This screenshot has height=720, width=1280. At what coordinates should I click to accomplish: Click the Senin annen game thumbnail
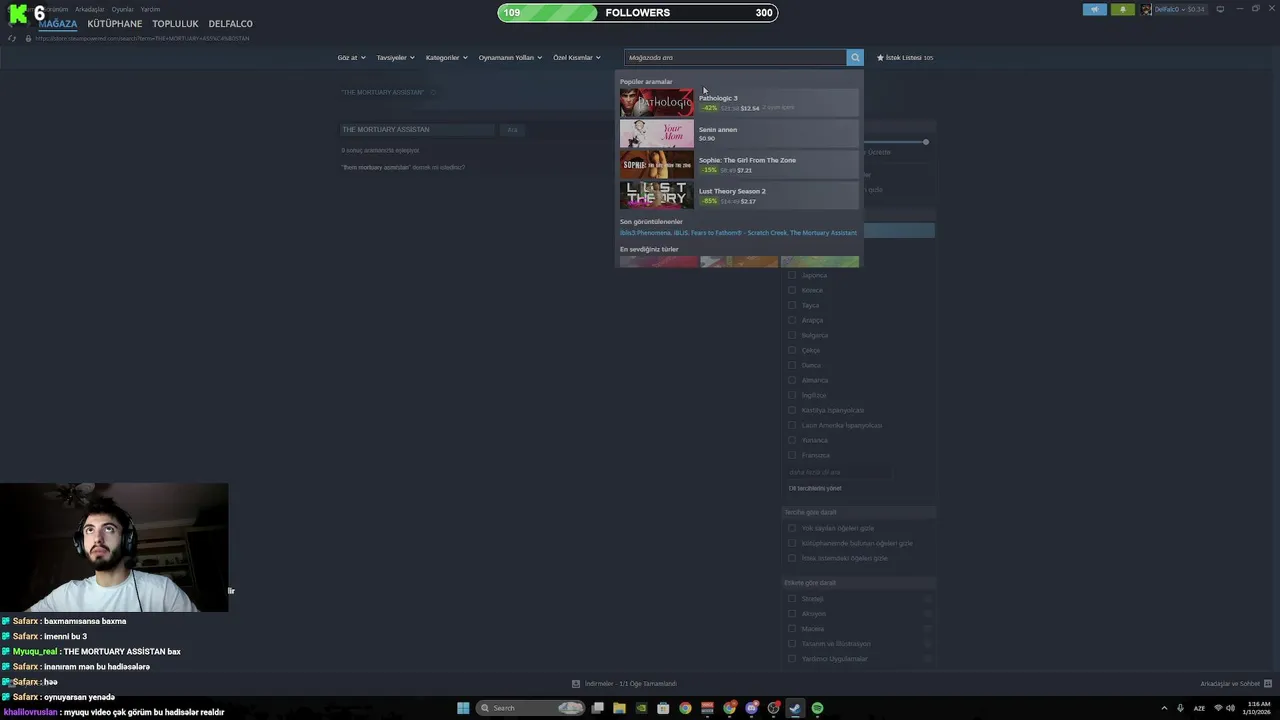656,134
